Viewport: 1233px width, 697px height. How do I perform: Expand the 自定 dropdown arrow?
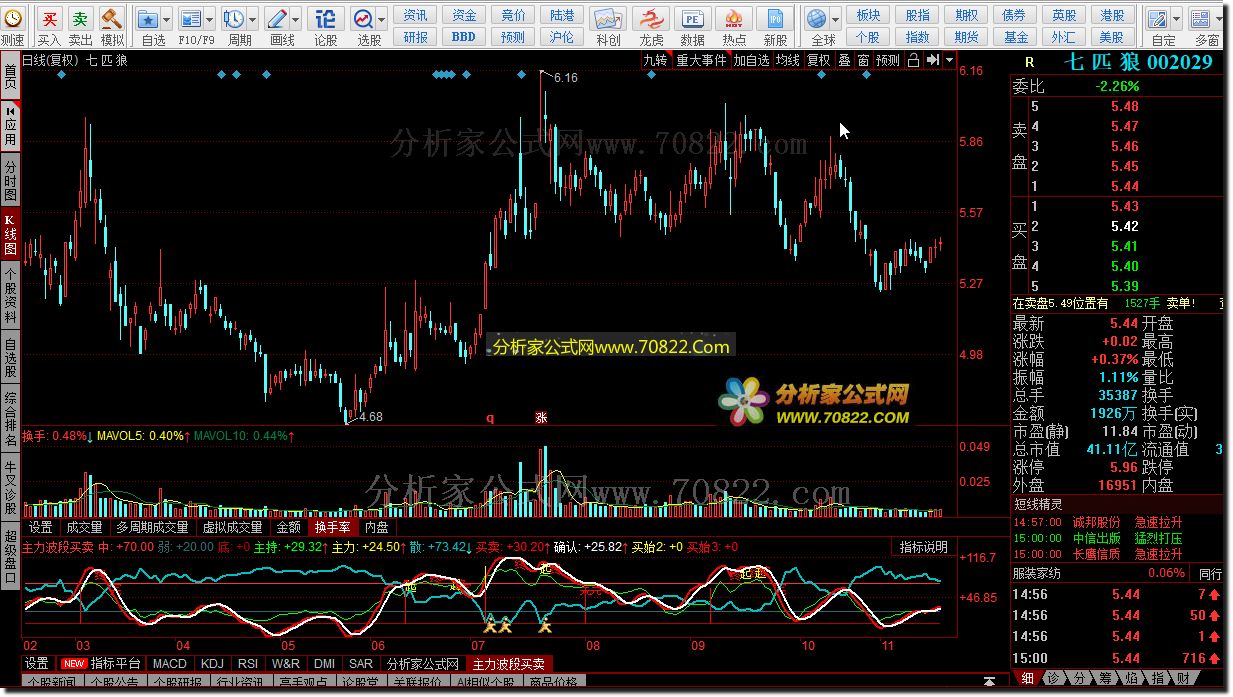1177,19
